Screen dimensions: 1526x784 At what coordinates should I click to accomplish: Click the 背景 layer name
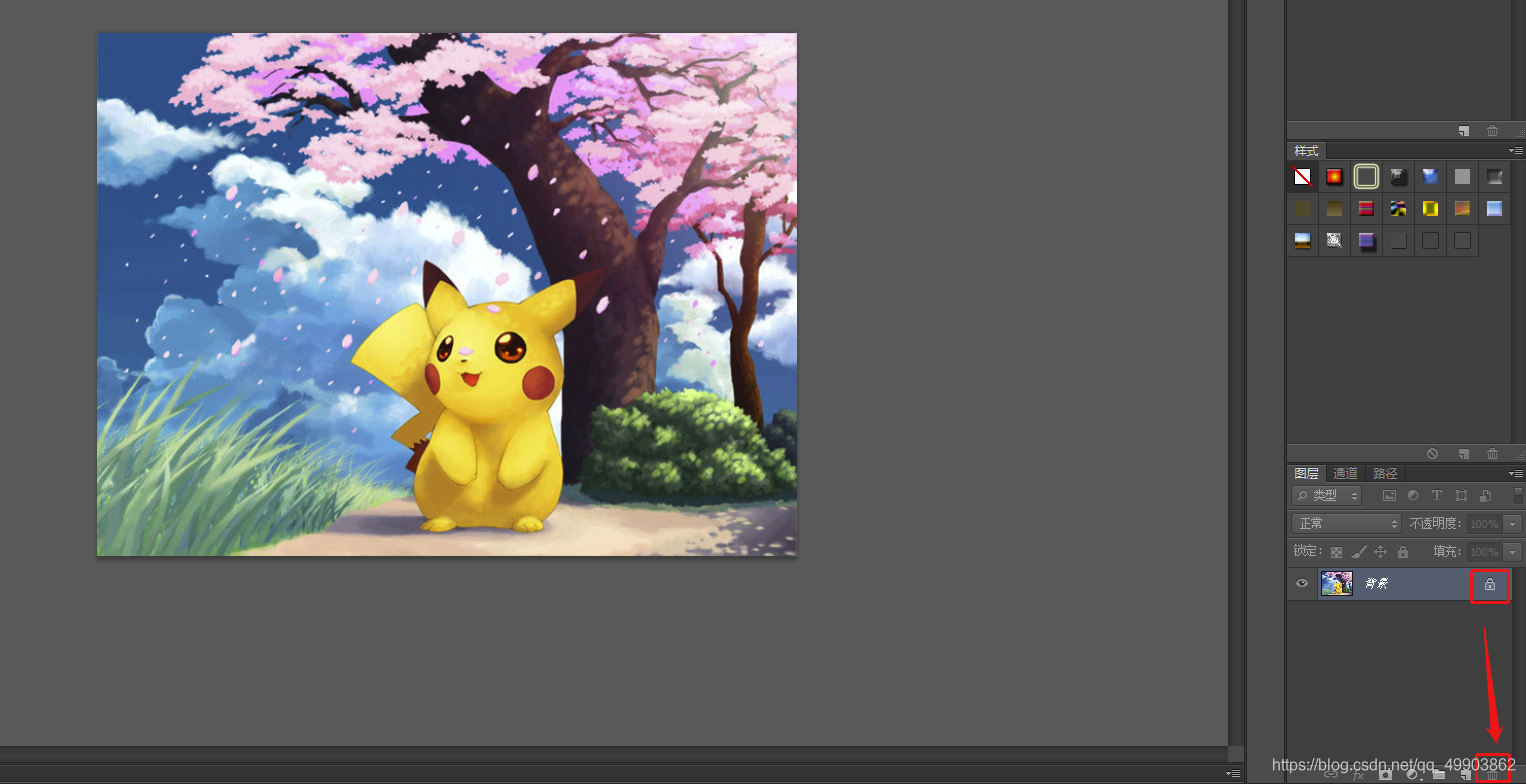[x=1376, y=583]
